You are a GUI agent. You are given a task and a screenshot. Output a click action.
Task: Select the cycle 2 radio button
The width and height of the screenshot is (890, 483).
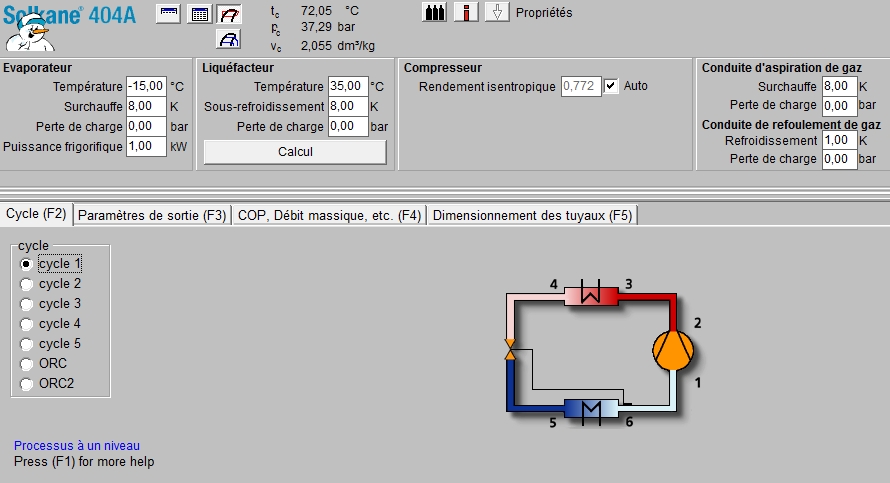[x=26, y=284]
